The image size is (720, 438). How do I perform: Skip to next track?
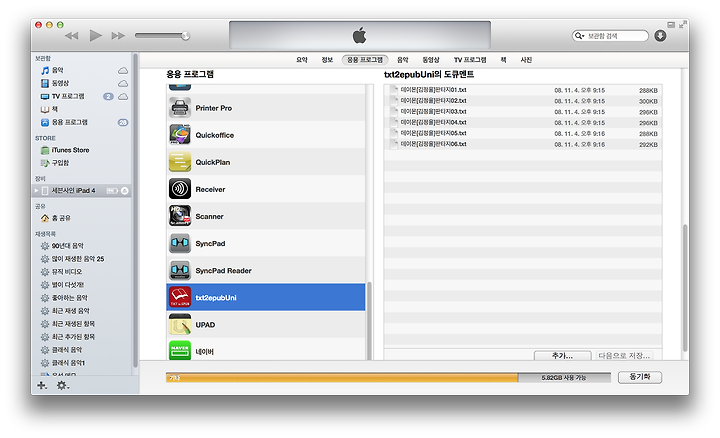coord(118,35)
